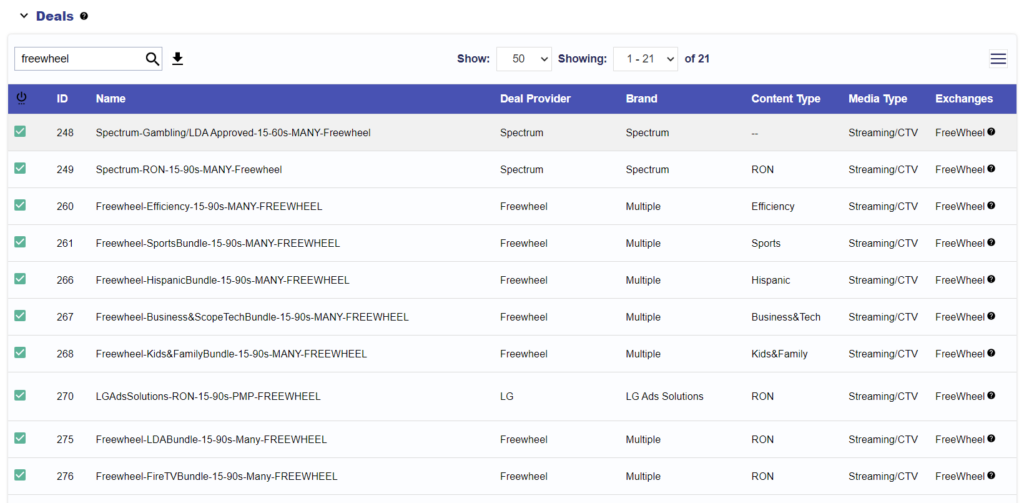Screen dimensions: 1024x503
Task: Click the power status column header icon
Action: pos(22,99)
